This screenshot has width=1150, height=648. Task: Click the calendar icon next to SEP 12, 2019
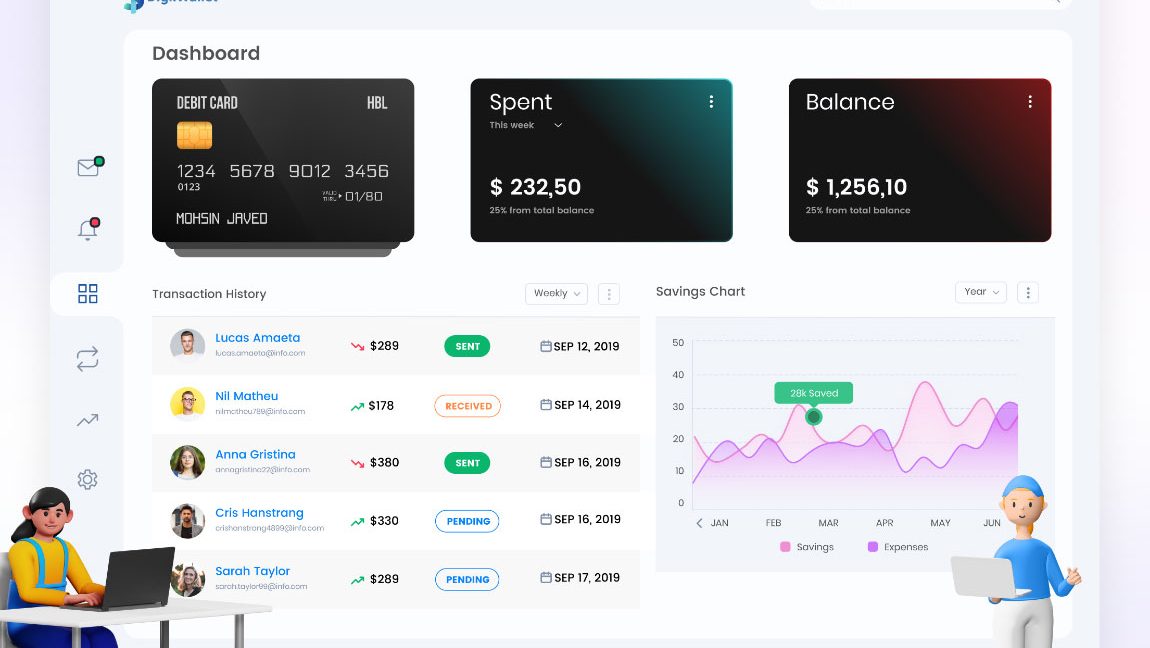[546, 346]
